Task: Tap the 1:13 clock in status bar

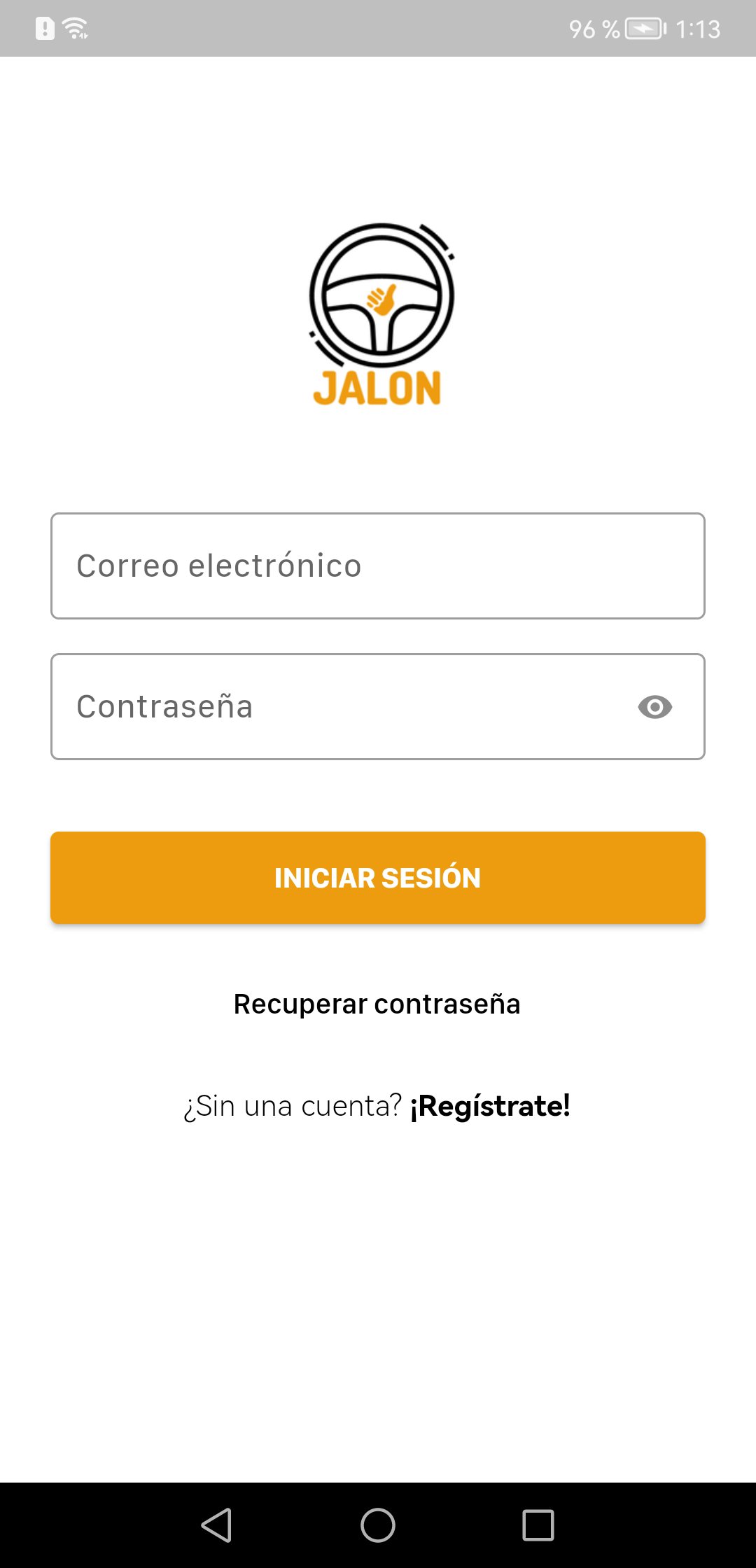Action: (x=698, y=29)
